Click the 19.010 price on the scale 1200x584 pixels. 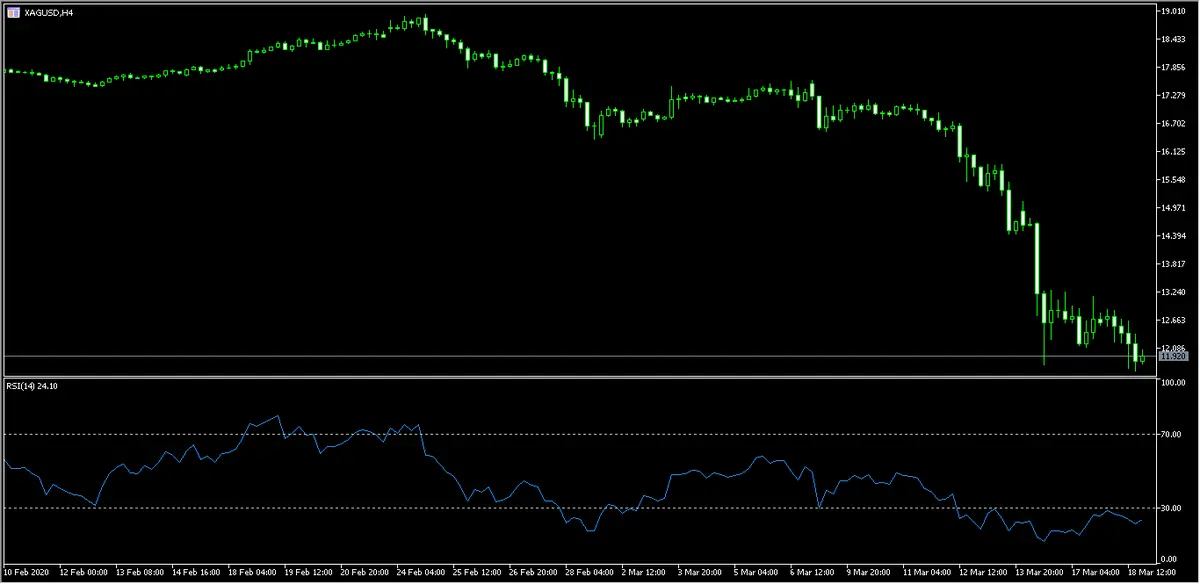[x=1172, y=11]
